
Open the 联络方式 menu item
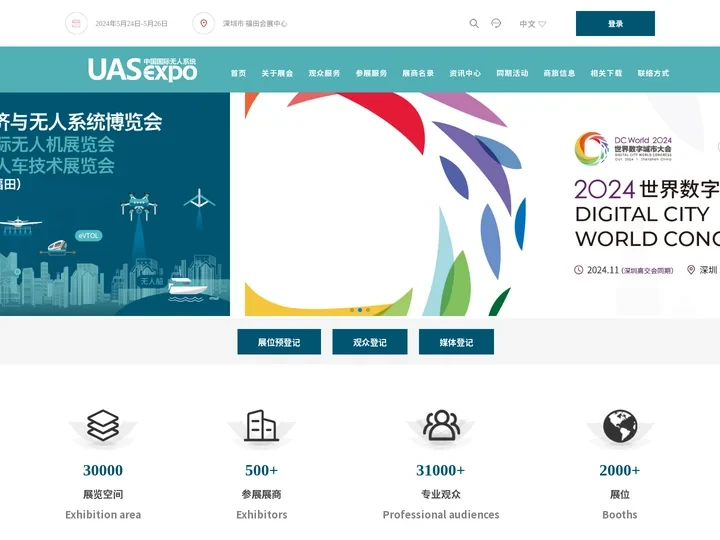pos(653,73)
